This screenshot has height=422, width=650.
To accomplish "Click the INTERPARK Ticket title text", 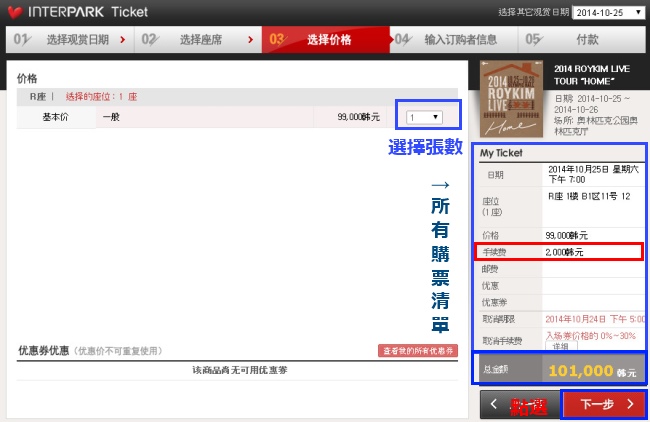I will (x=87, y=12).
